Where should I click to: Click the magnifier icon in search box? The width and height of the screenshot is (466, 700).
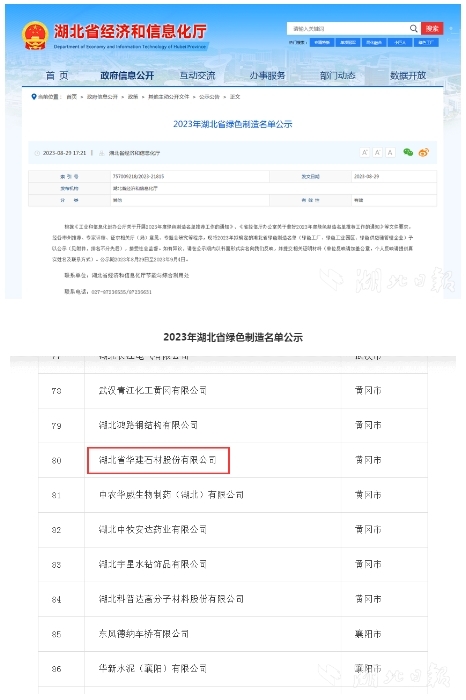(413, 29)
